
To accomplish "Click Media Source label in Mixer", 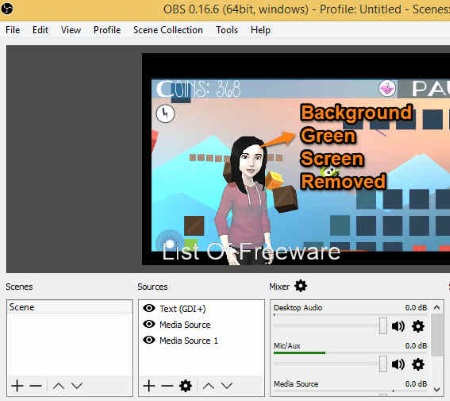I will pos(296,384).
